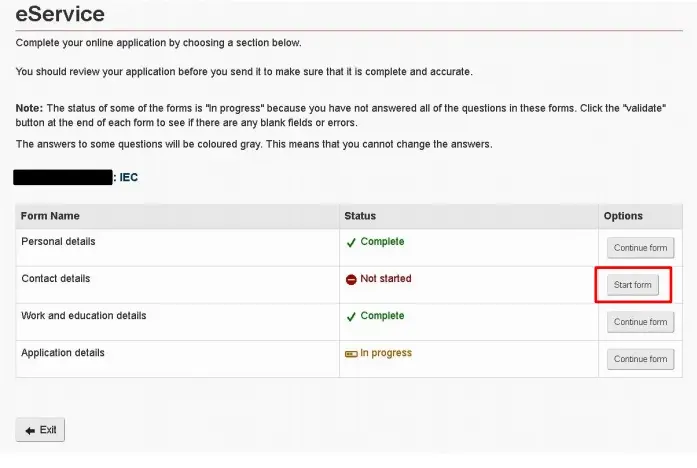Click the left arrow icon in Exit

point(30,431)
